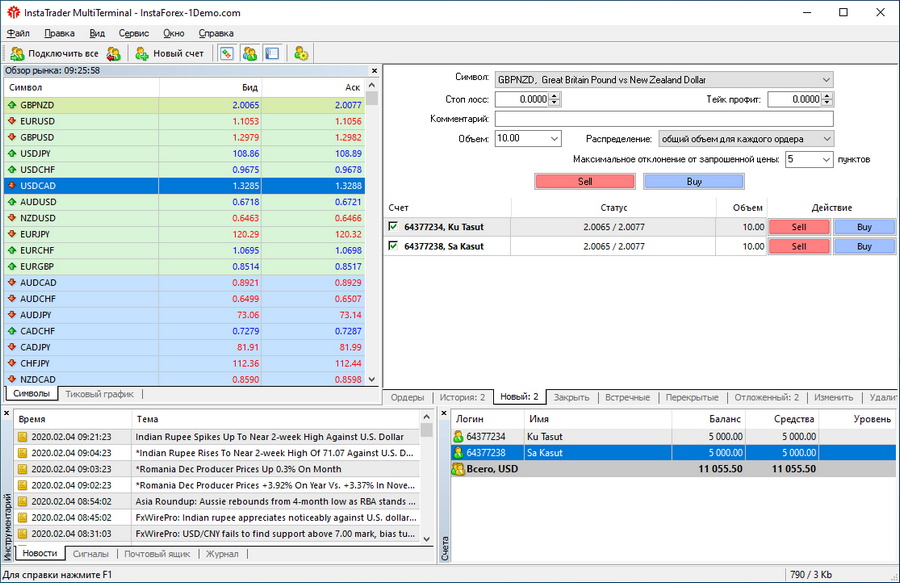The height and width of the screenshot is (583, 900).
Task: Uncheck account 64377234, Ku Tasut
Action: tap(393, 227)
